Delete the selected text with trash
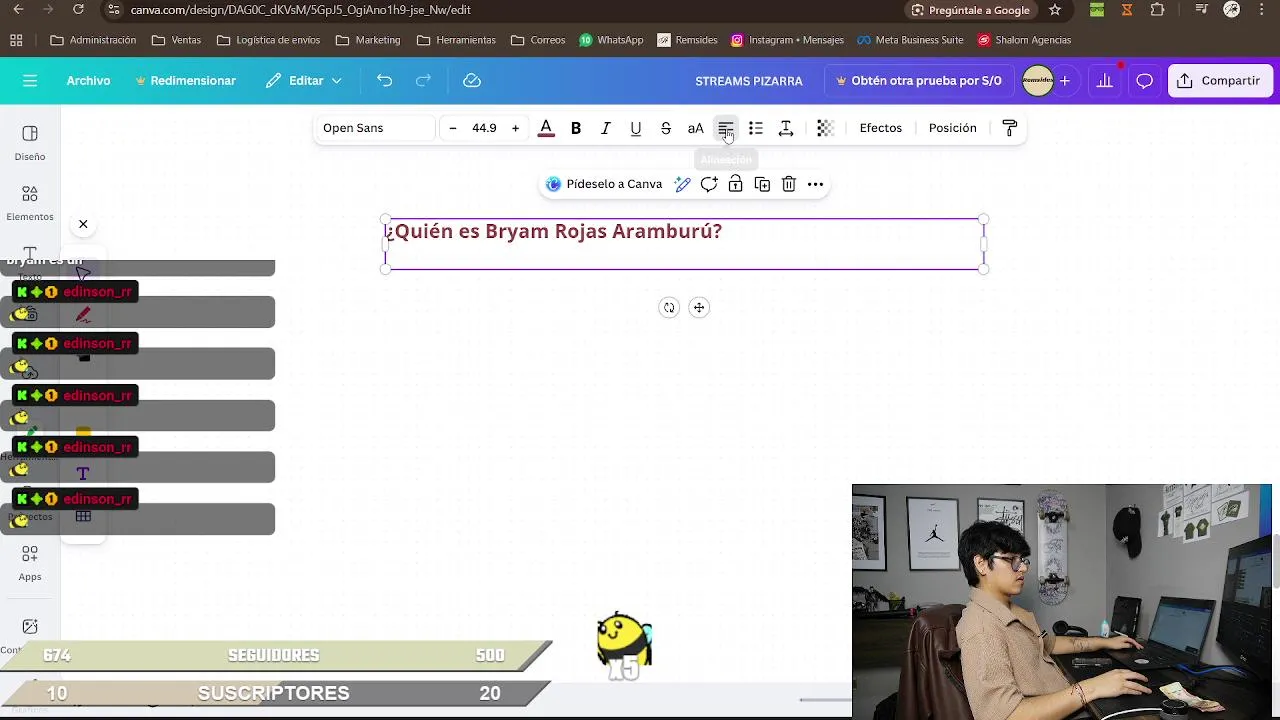The image size is (1280, 720). point(789,184)
